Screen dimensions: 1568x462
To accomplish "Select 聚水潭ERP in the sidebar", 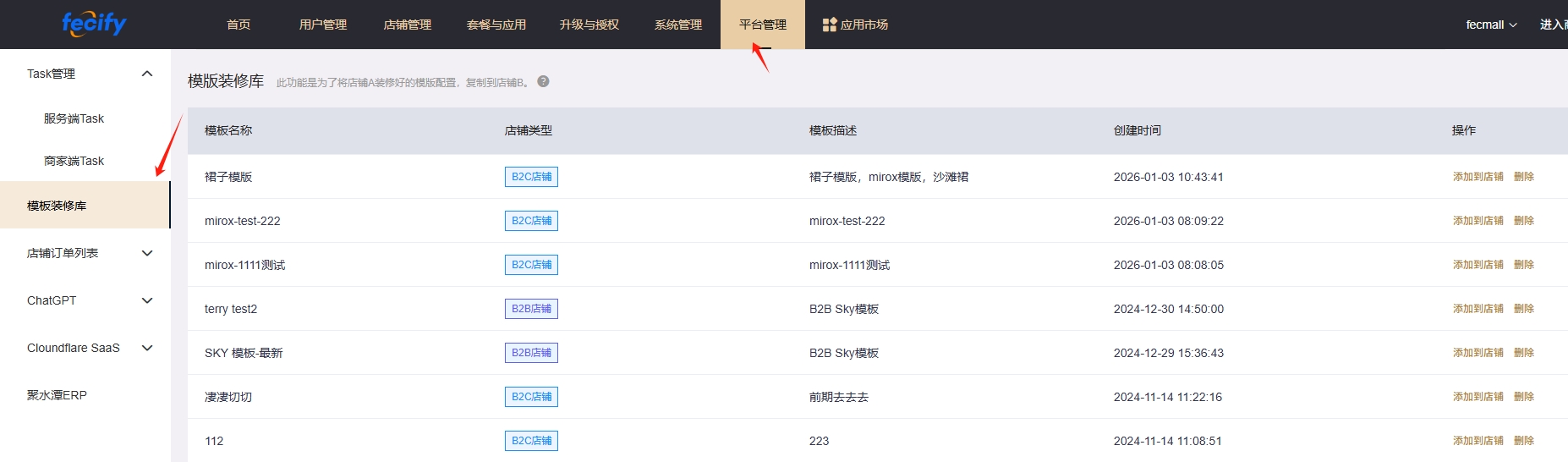I will point(57,395).
